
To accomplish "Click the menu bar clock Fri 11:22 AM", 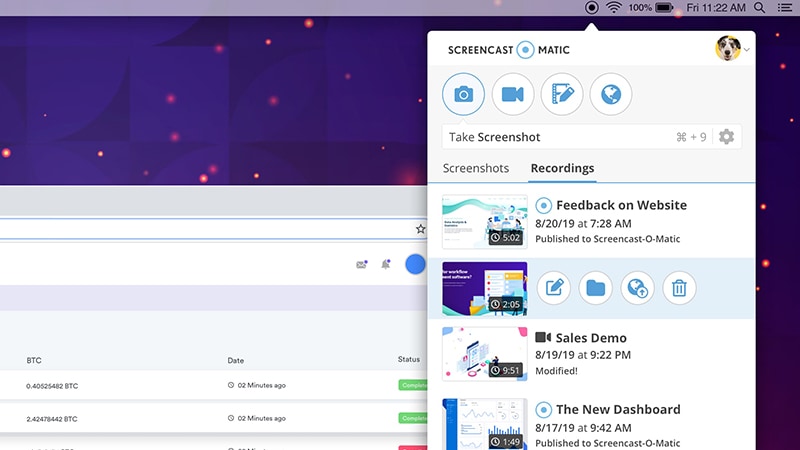I will 716,8.
